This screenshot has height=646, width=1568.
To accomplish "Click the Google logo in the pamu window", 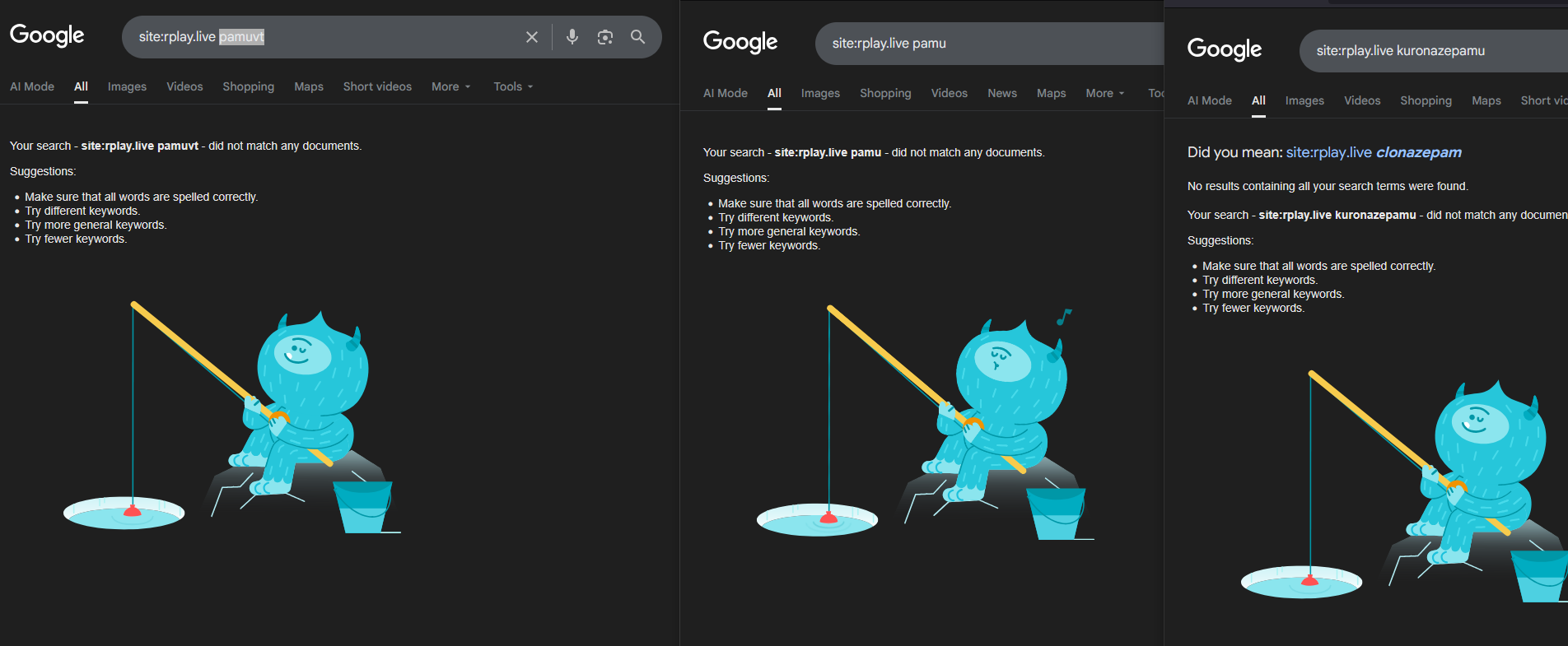I will point(740,42).
